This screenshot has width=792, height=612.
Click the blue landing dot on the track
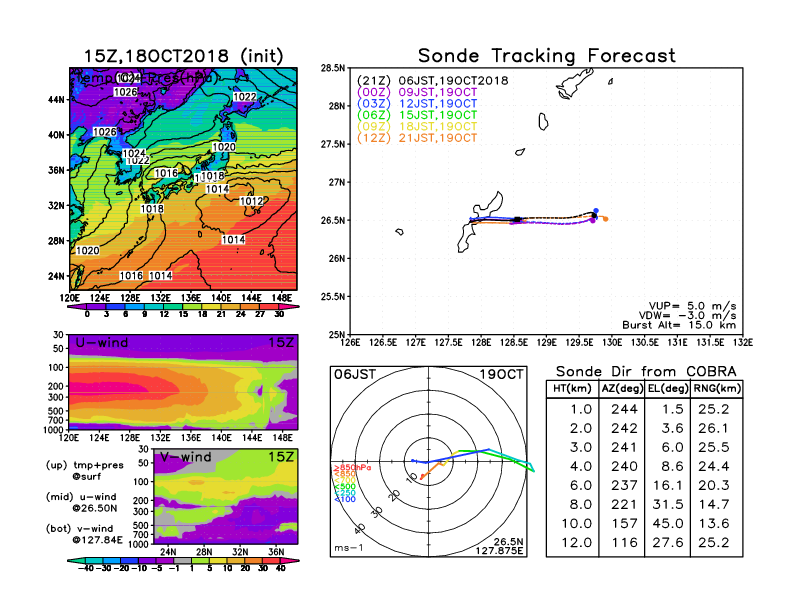point(596,211)
